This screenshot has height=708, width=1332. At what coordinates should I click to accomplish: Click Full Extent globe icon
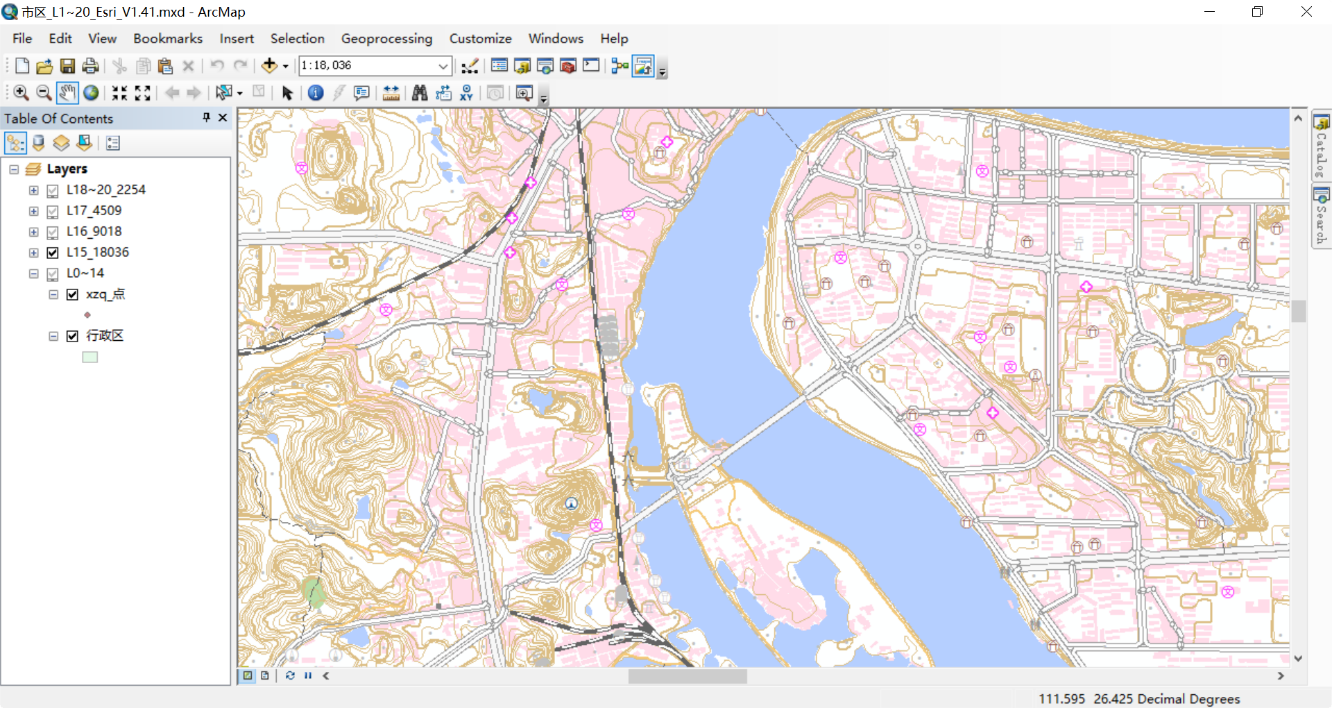(x=90, y=92)
